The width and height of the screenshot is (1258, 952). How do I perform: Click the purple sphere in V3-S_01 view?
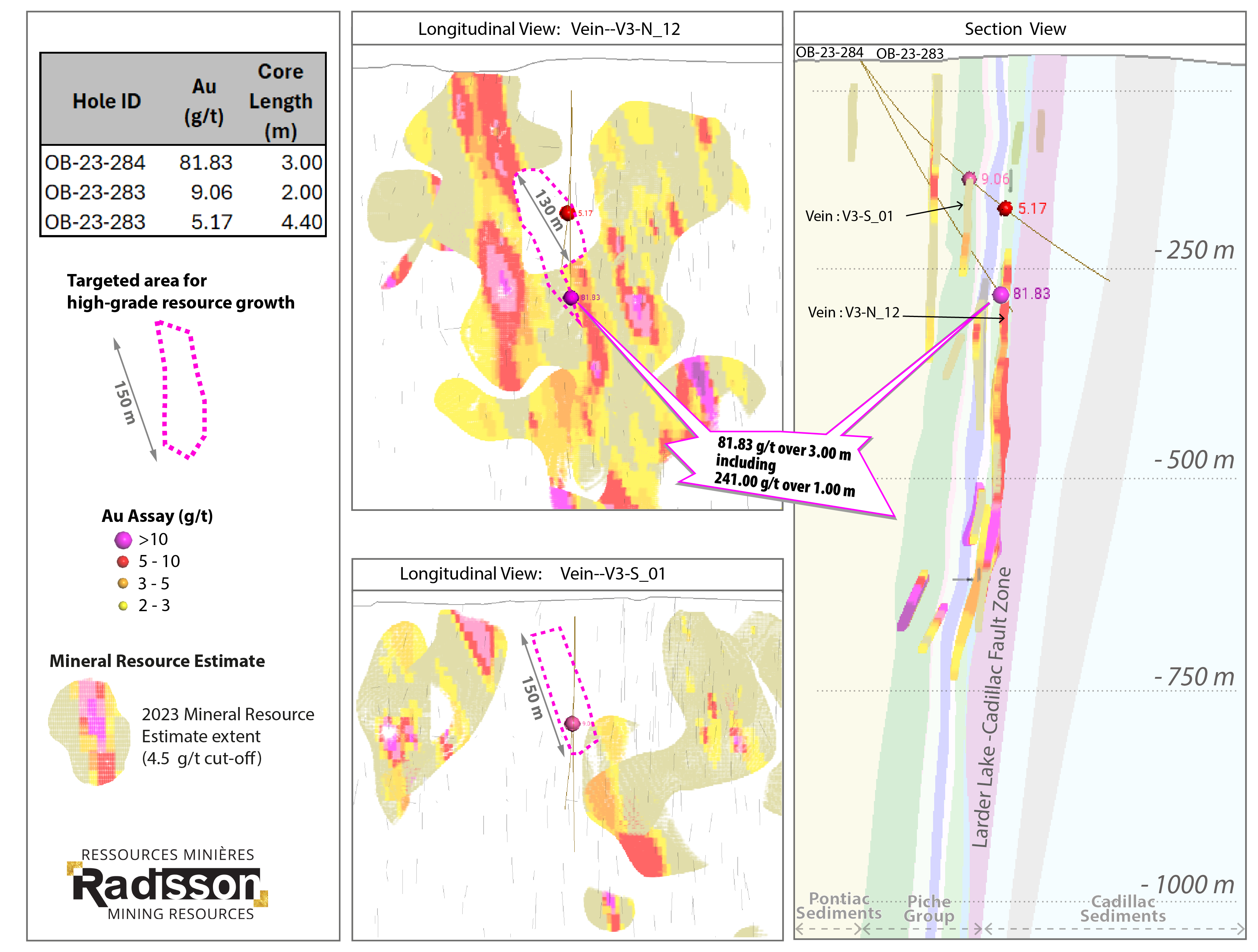(x=573, y=724)
